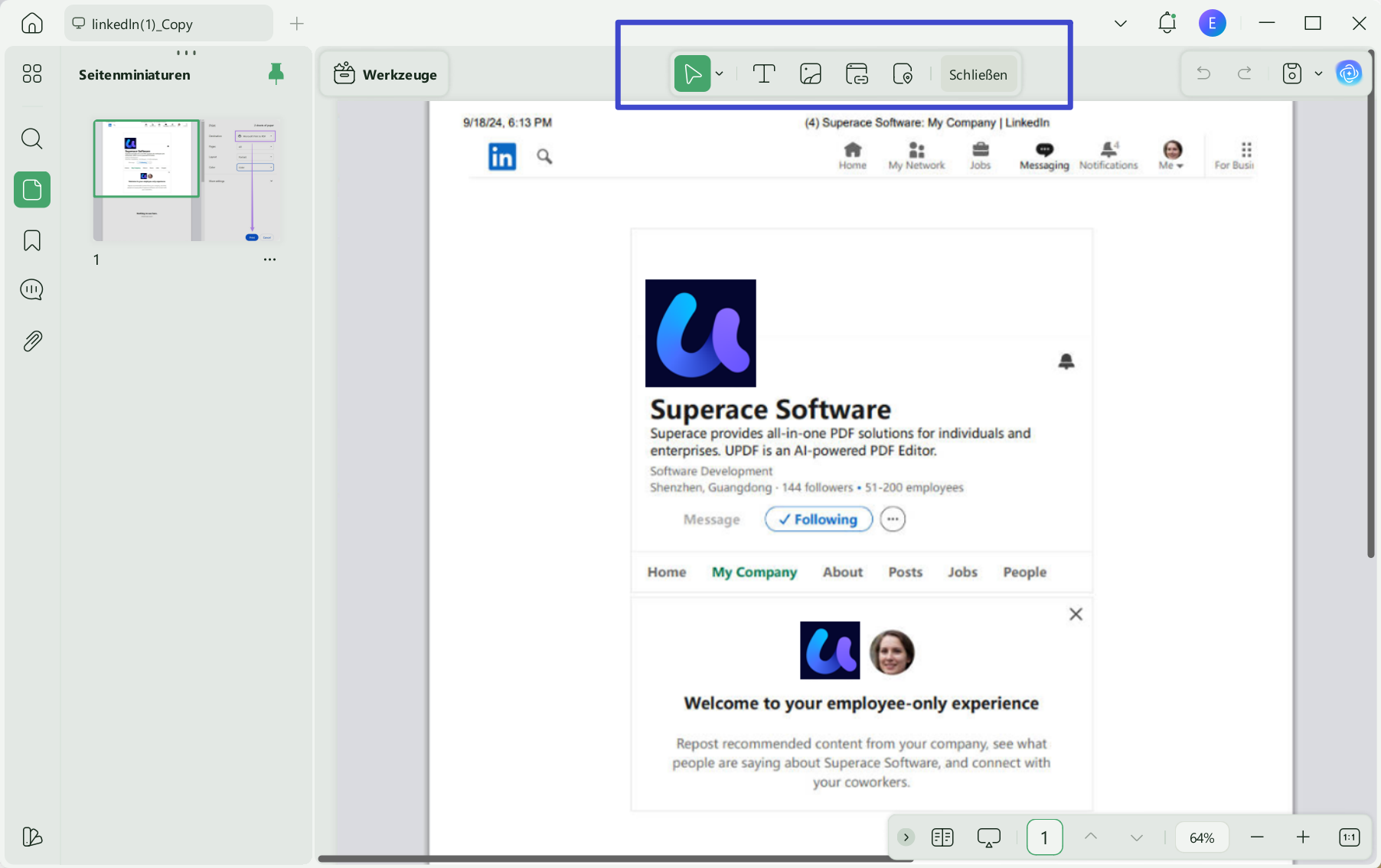Open the bookmarks panel
Viewport: 1381px width, 868px height.
pyautogui.click(x=32, y=240)
